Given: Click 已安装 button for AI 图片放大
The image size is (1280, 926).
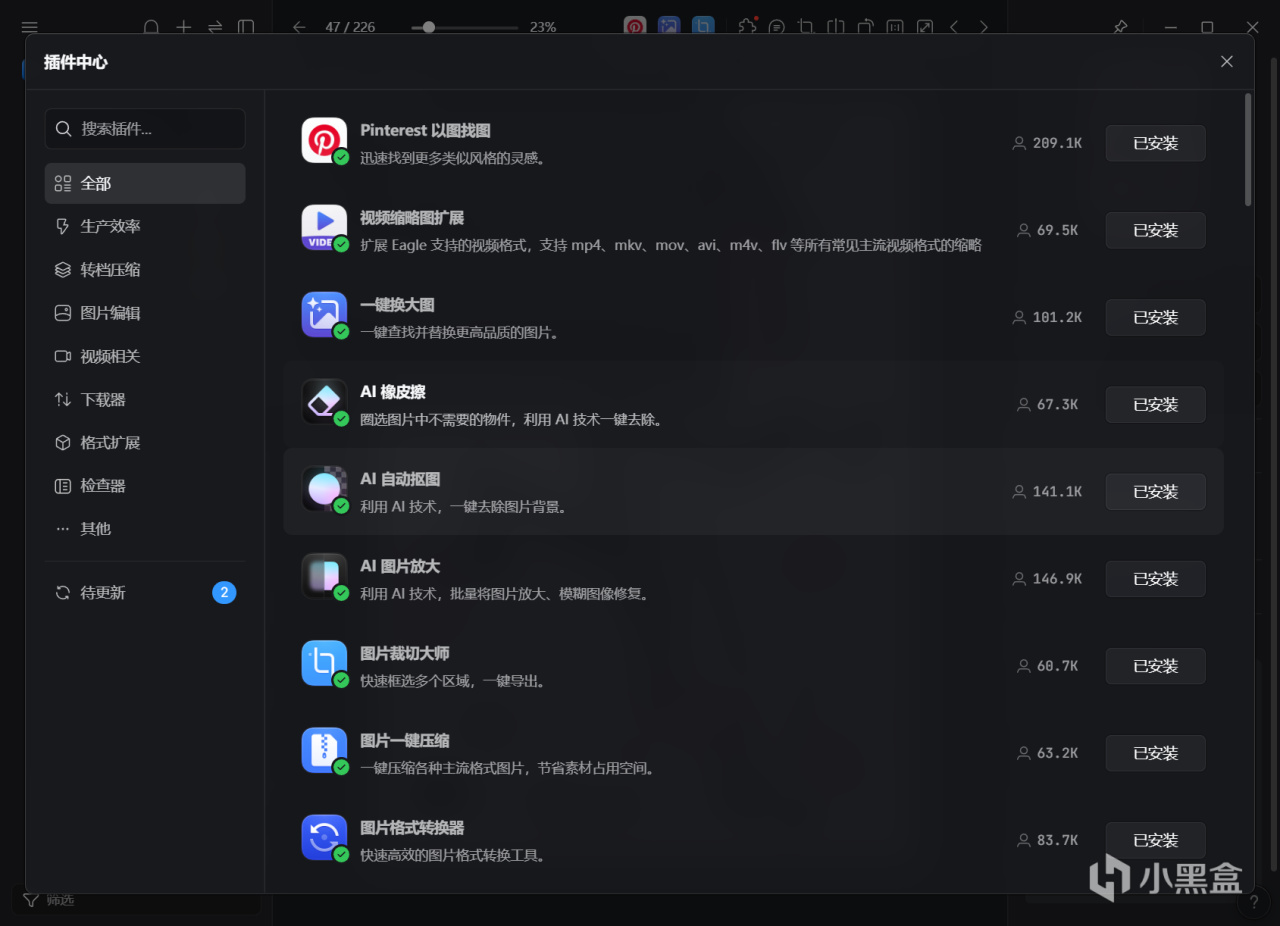Looking at the screenshot, I should pos(1155,579).
